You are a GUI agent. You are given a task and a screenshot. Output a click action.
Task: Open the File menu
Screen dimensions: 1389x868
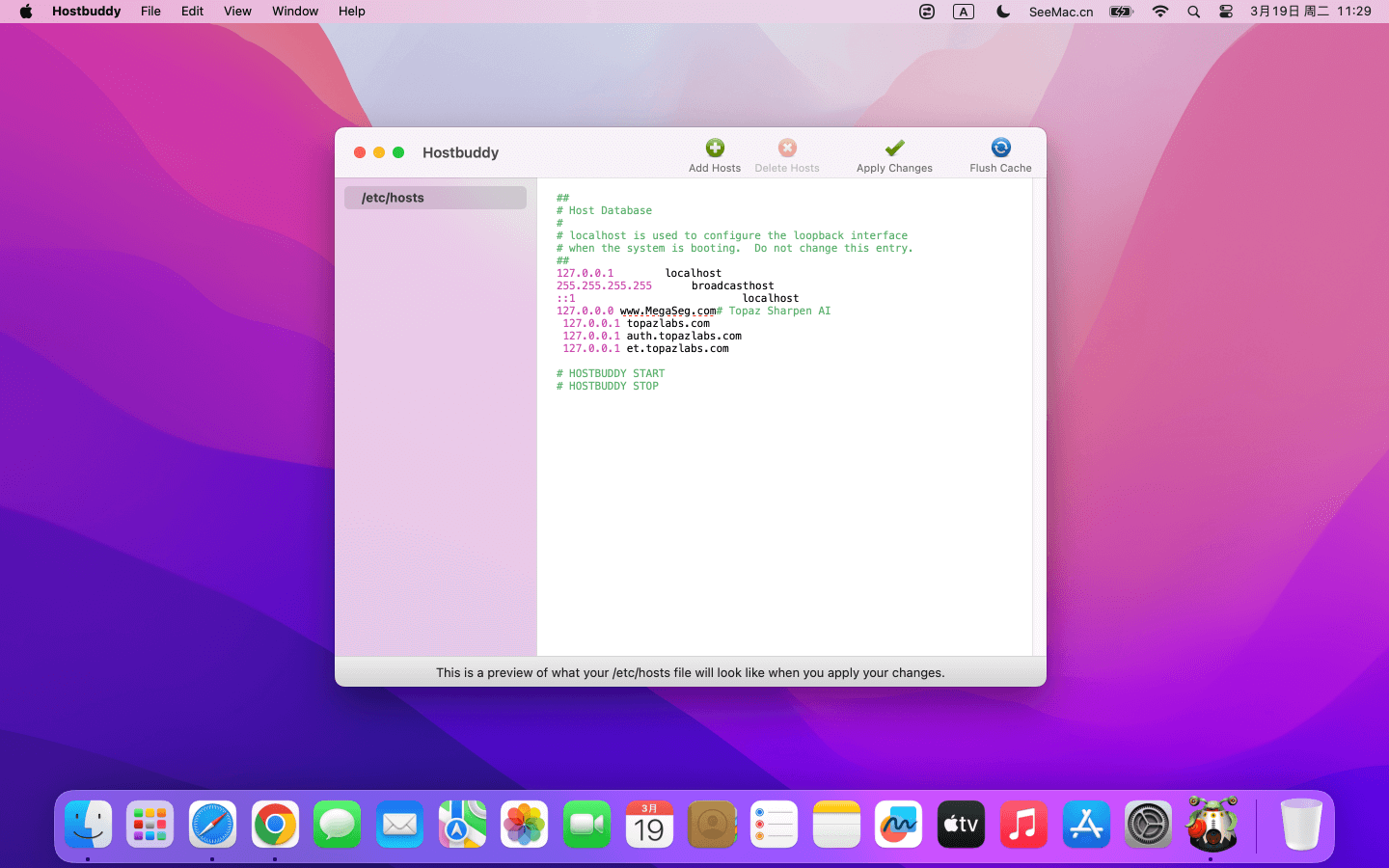[150, 12]
